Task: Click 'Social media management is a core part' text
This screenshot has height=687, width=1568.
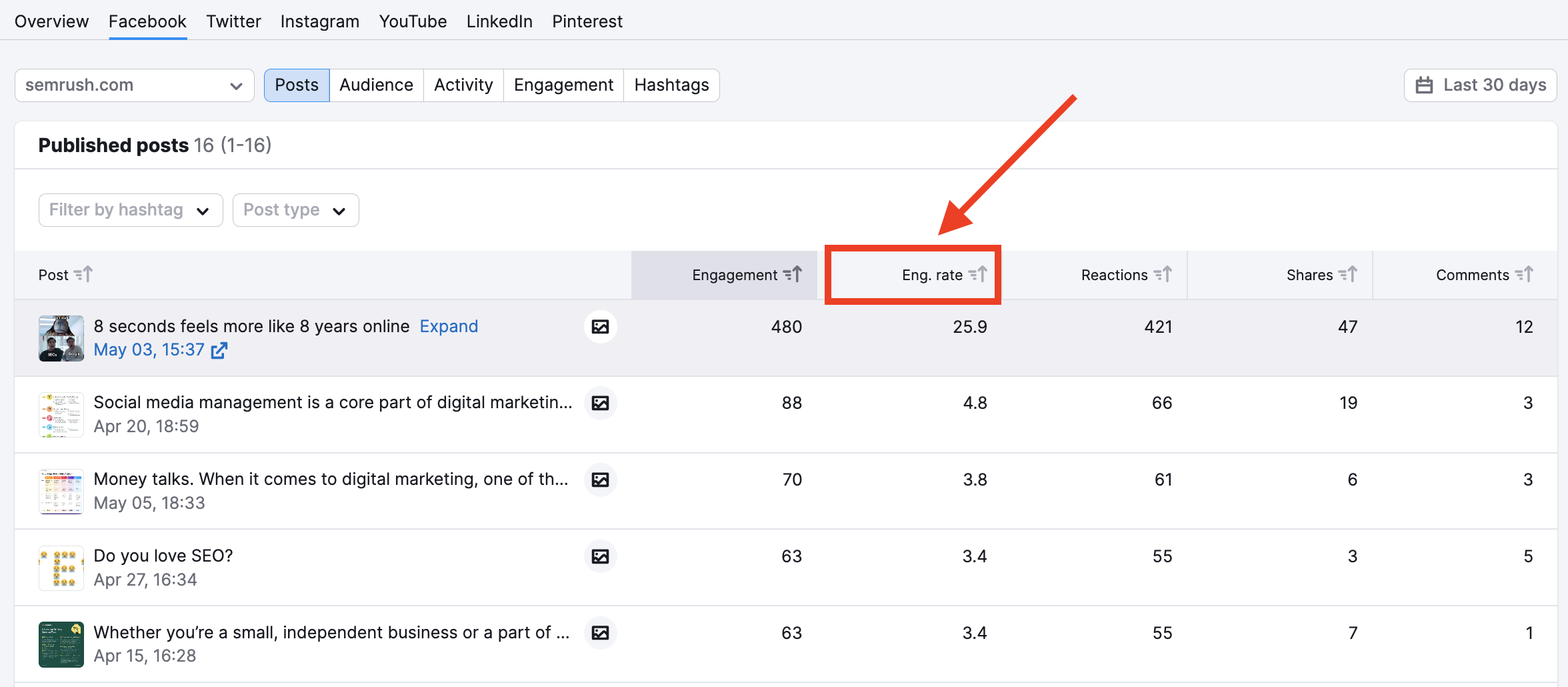Action: (x=333, y=403)
